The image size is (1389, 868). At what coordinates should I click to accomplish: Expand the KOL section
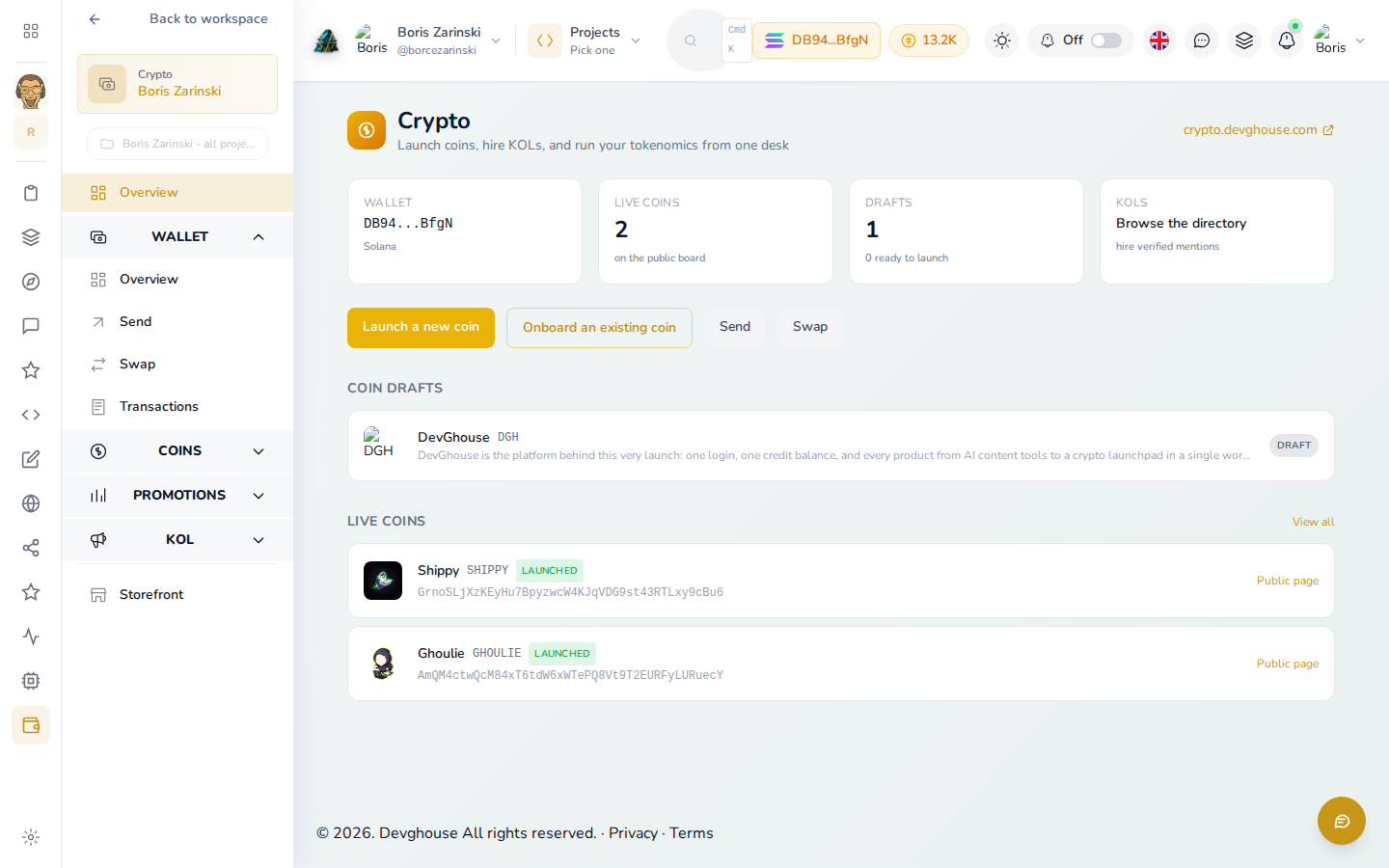177,540
